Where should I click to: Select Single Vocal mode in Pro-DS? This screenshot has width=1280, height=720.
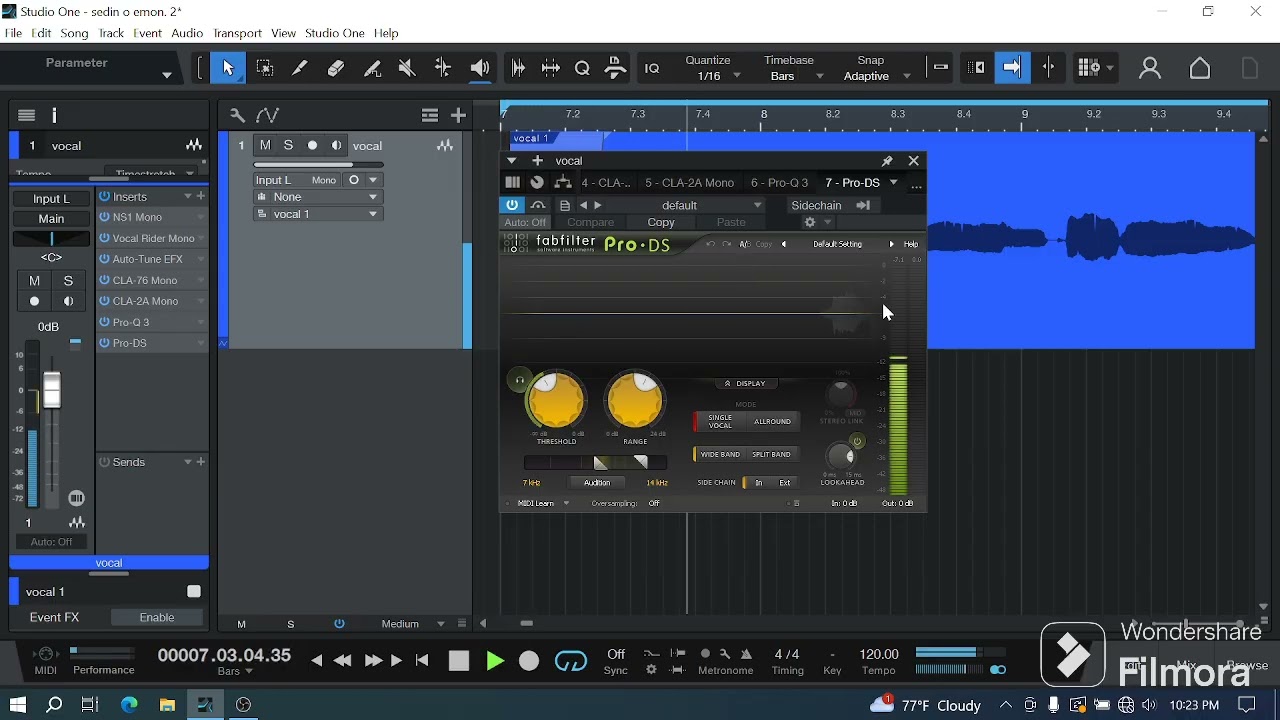coord(720,422)
